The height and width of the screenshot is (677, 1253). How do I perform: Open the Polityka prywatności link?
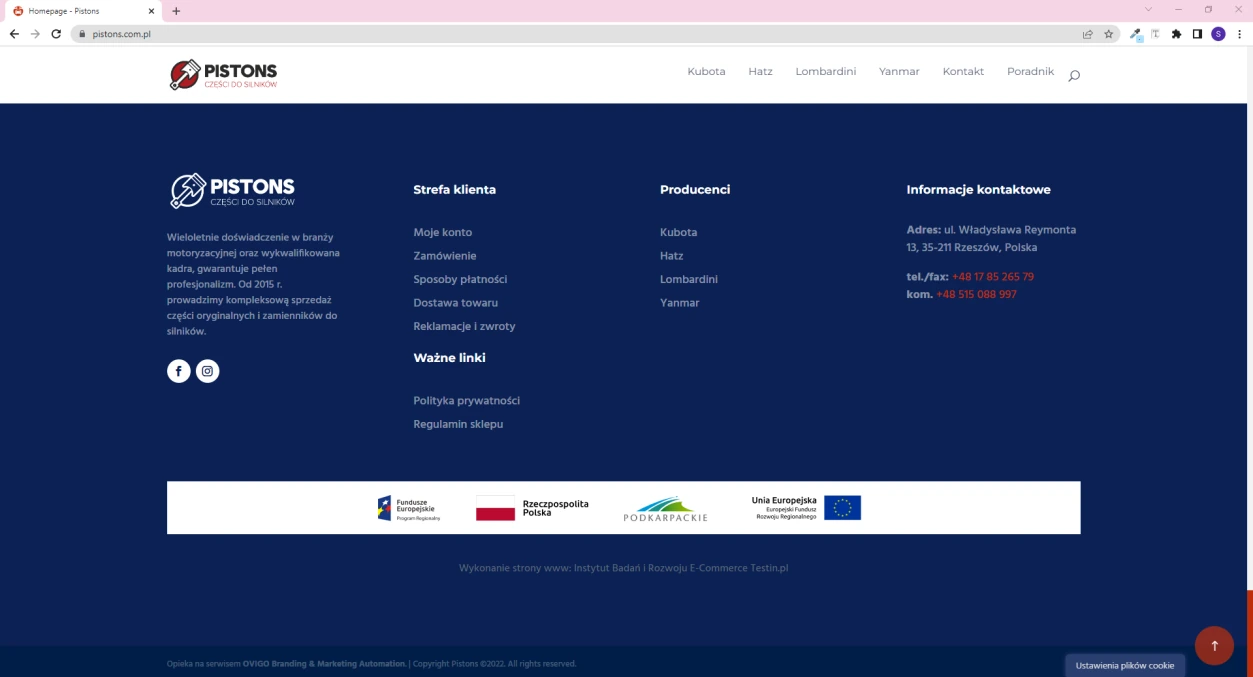click(466, 401)
